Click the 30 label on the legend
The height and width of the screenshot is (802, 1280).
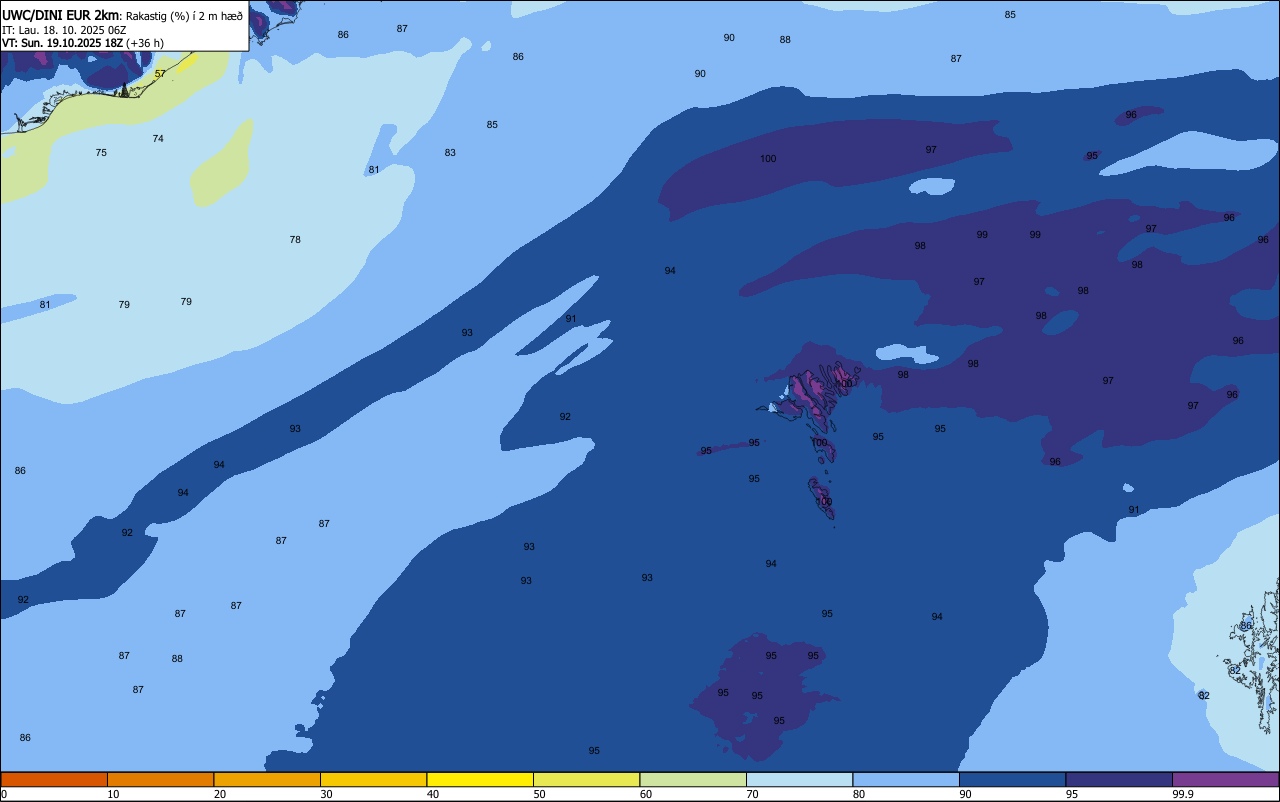pyautogui.click(x=326, y=794)
